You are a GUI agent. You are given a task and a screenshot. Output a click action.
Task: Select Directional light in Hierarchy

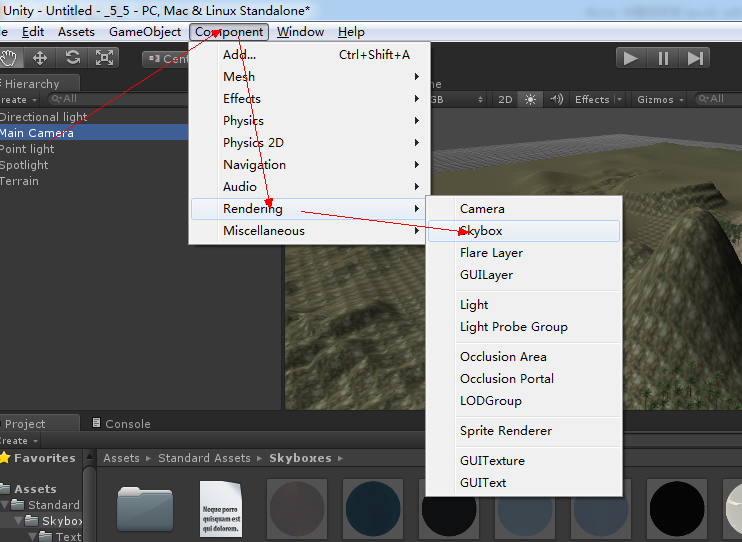tap(94, 116)
